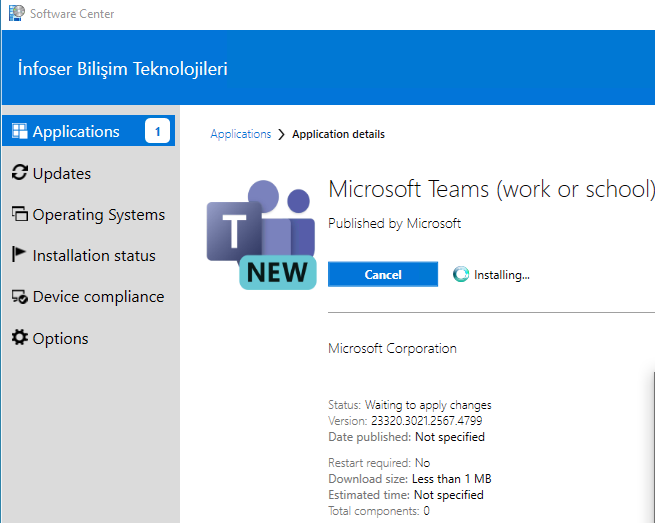Screen dimensions: 655x523
Task: Click the Application details breadcrumb text
Action: coord(338,134)
